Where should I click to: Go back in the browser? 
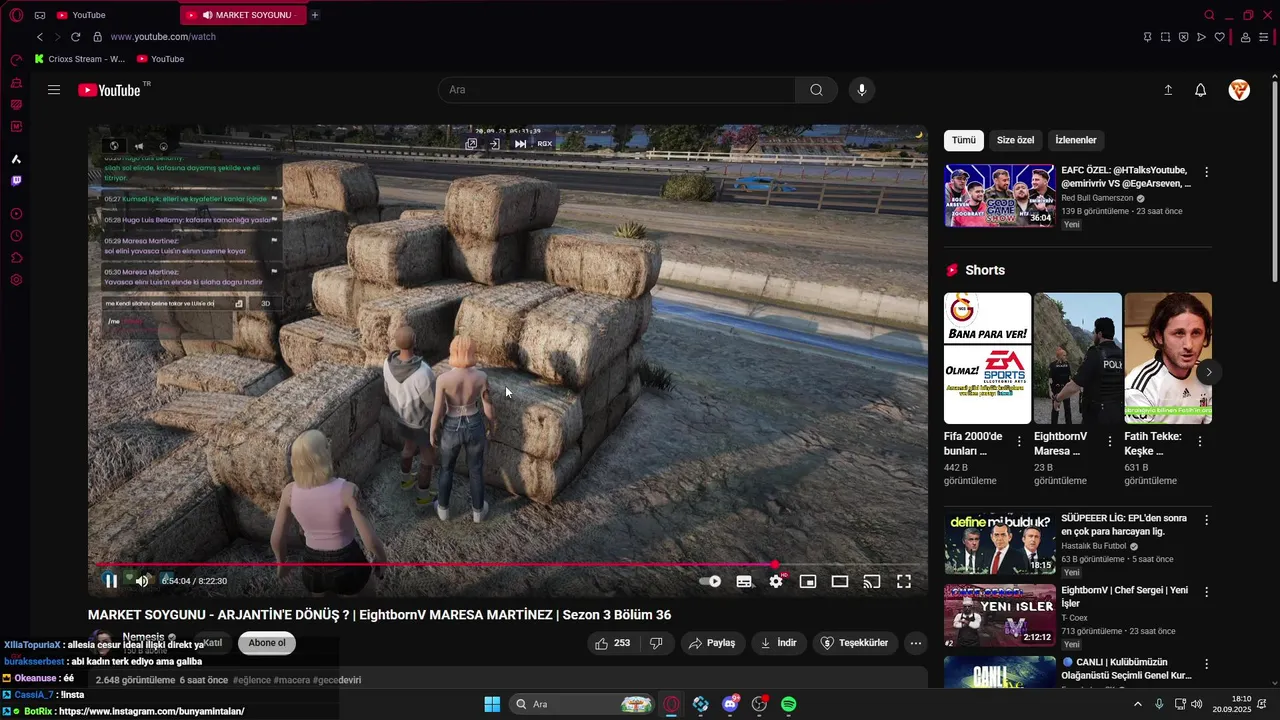tap(40, 37)
